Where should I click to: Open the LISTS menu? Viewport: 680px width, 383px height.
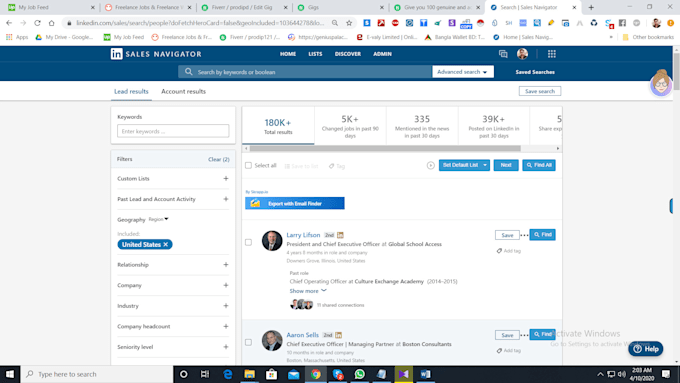tap(315, 54)
